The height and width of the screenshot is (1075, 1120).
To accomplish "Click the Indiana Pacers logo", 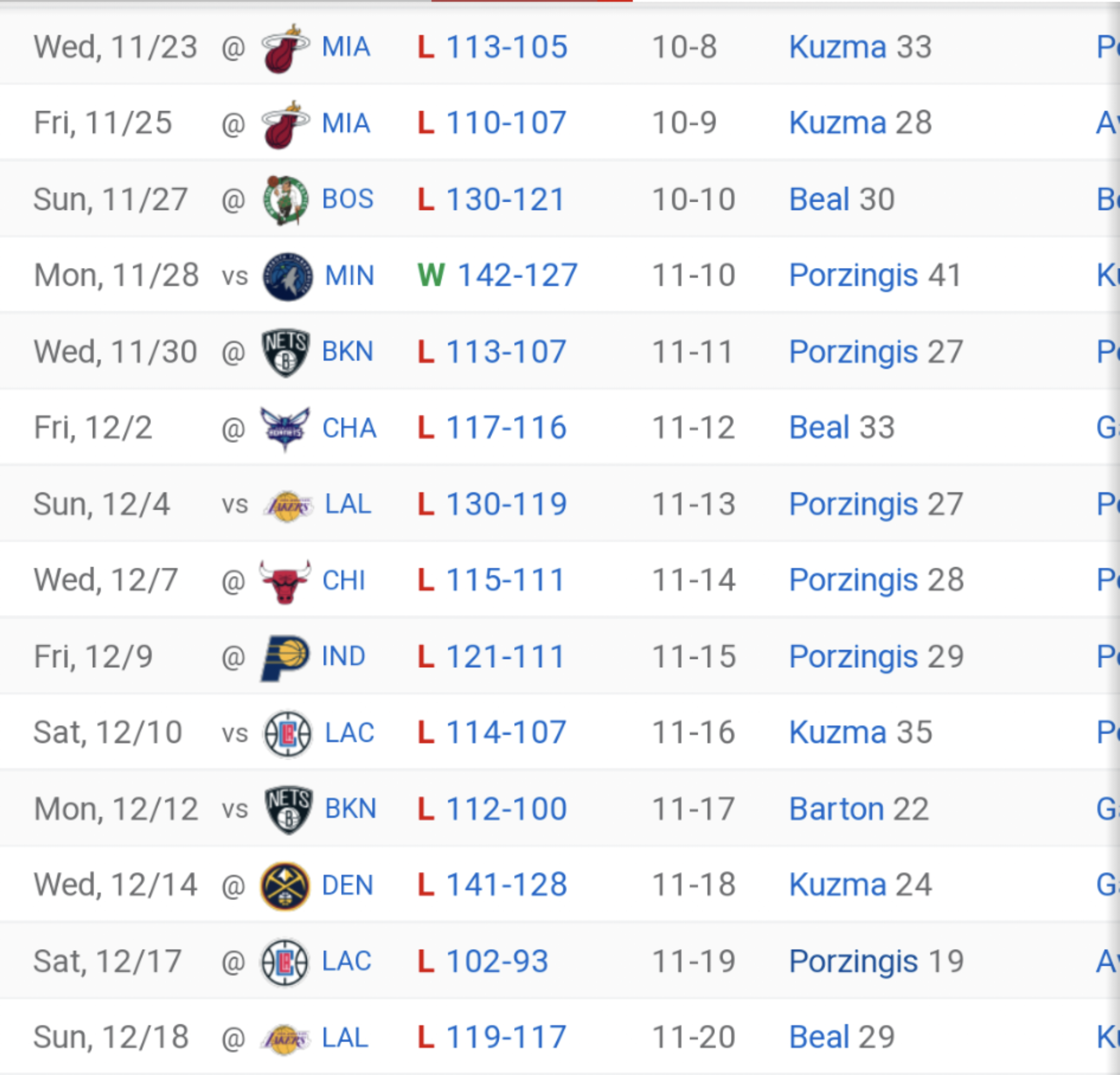I will click(284, 657).
